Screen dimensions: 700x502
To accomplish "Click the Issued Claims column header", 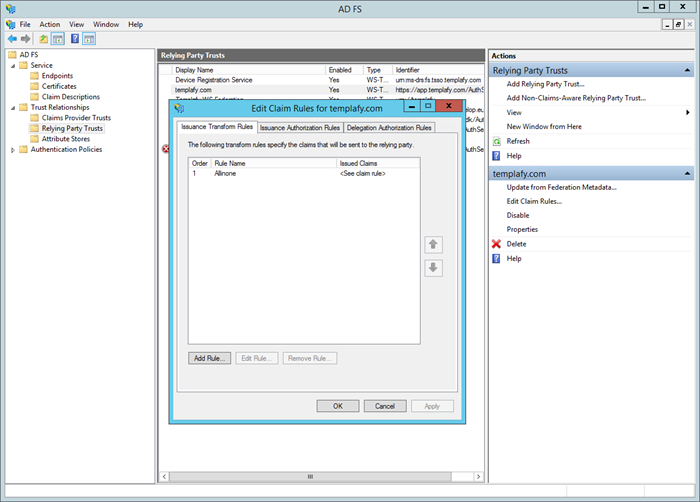I will pyautogui.click(x=378, y=163).
